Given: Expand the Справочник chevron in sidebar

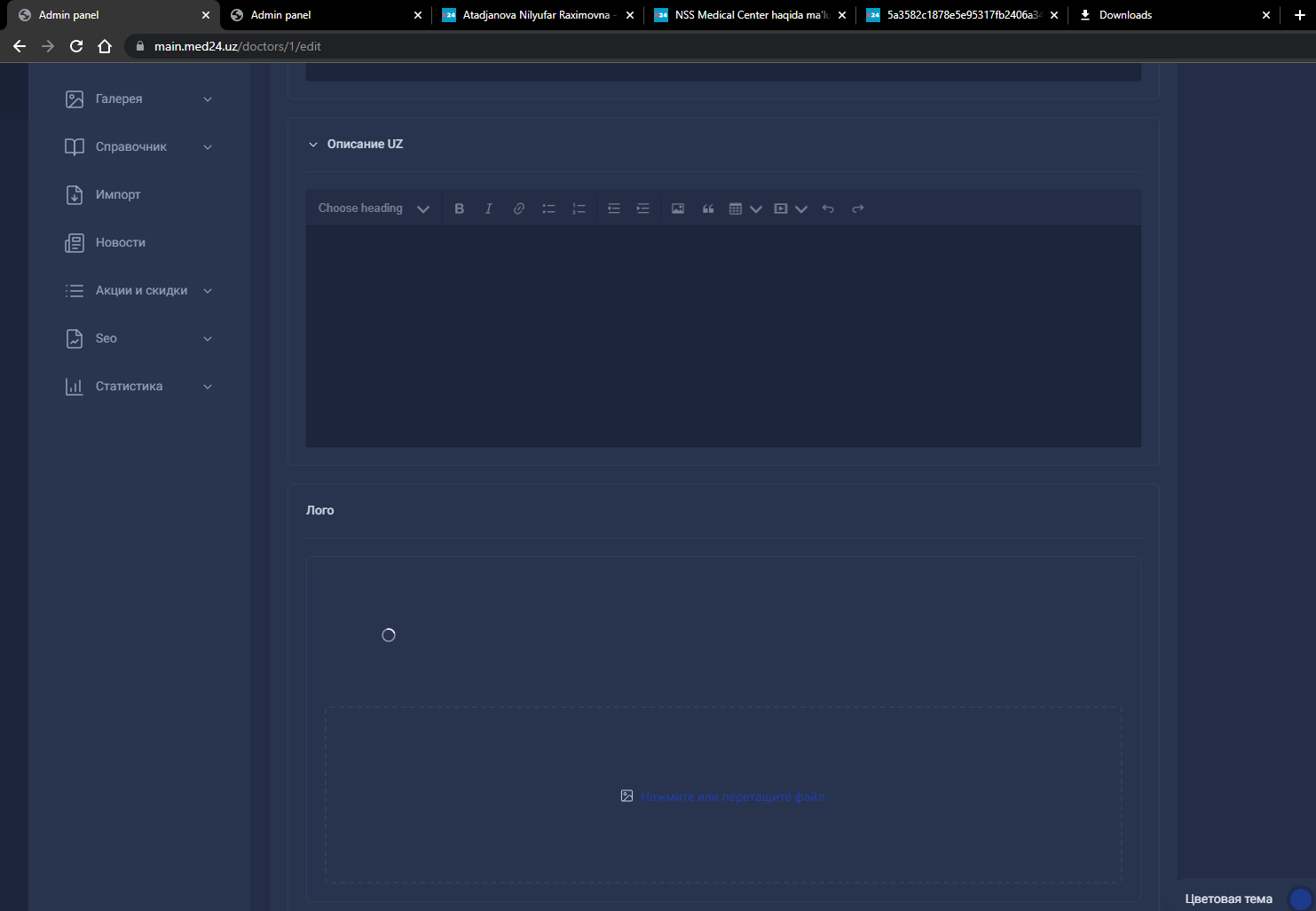Looking at the screenshot, I should pos(208,147).
